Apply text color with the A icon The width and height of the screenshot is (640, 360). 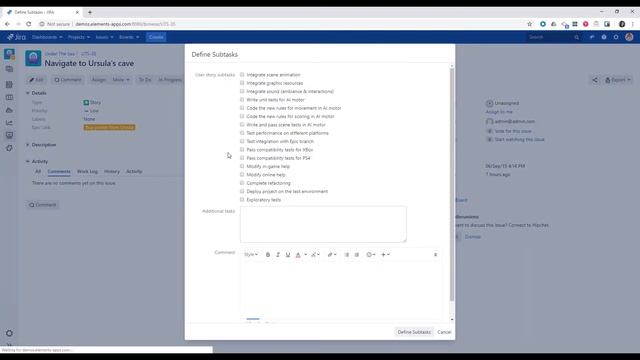[298, 255]
